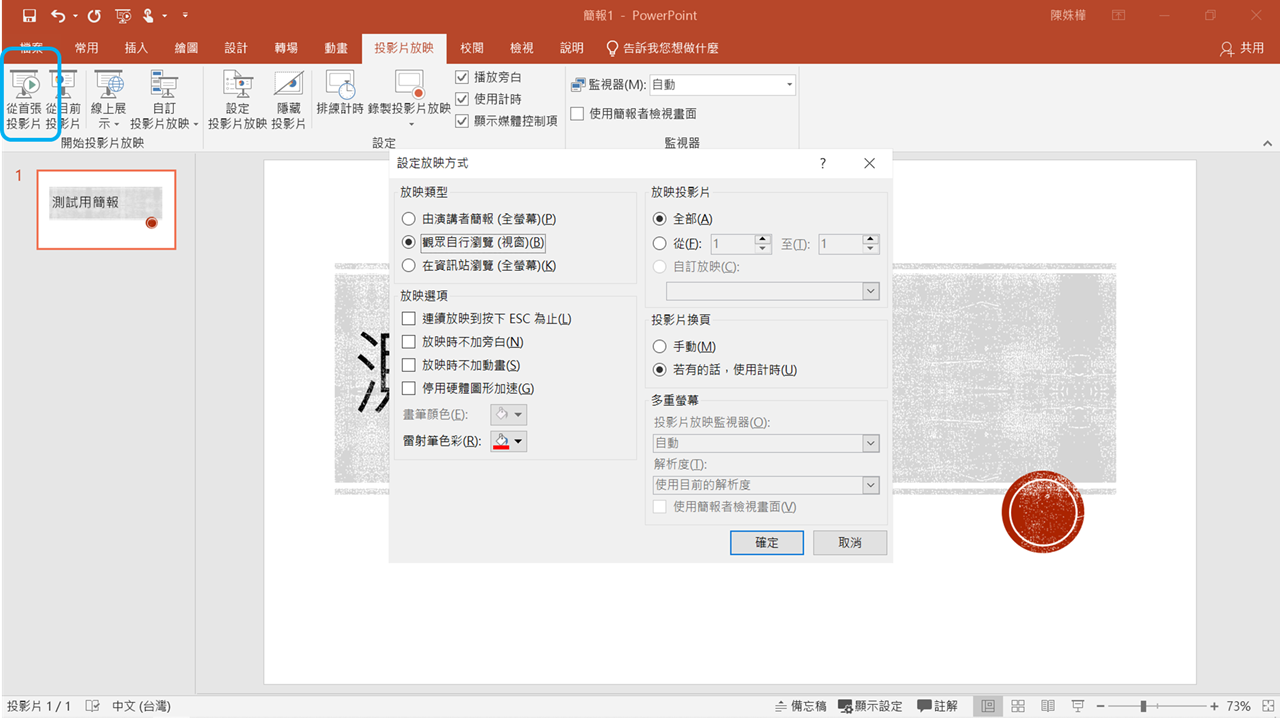
Task: Click 取消 button in dialog
Action: click(x=850, y=542)
